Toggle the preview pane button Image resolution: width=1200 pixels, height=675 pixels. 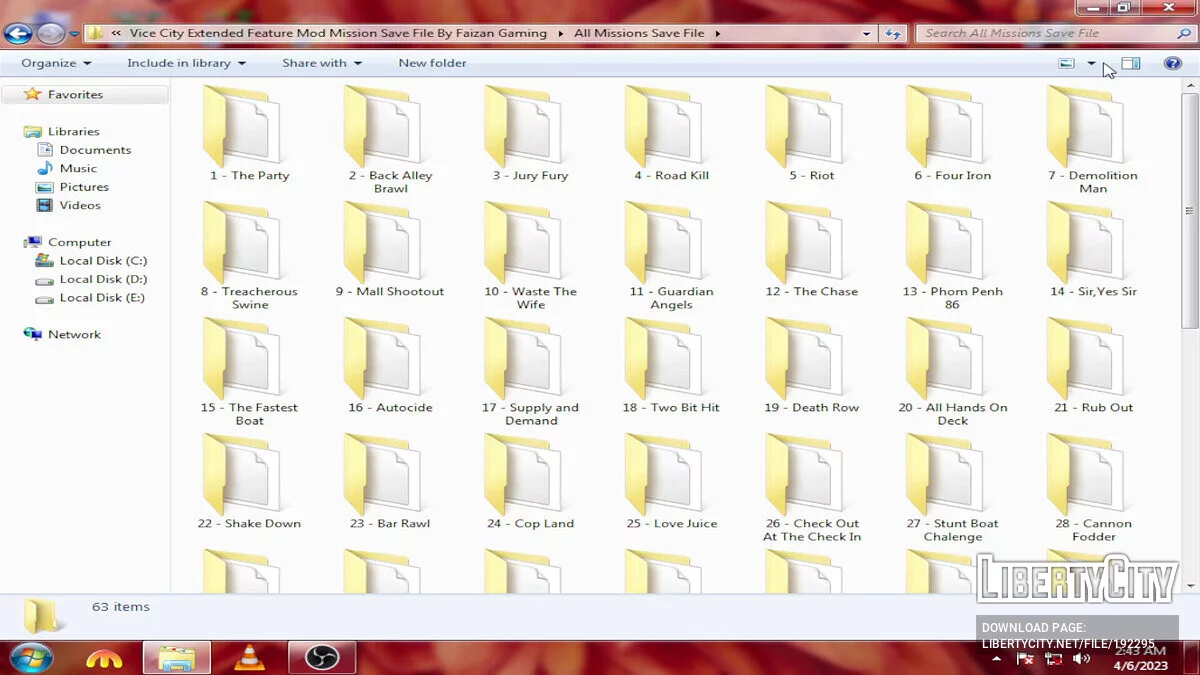[1131, 63]
